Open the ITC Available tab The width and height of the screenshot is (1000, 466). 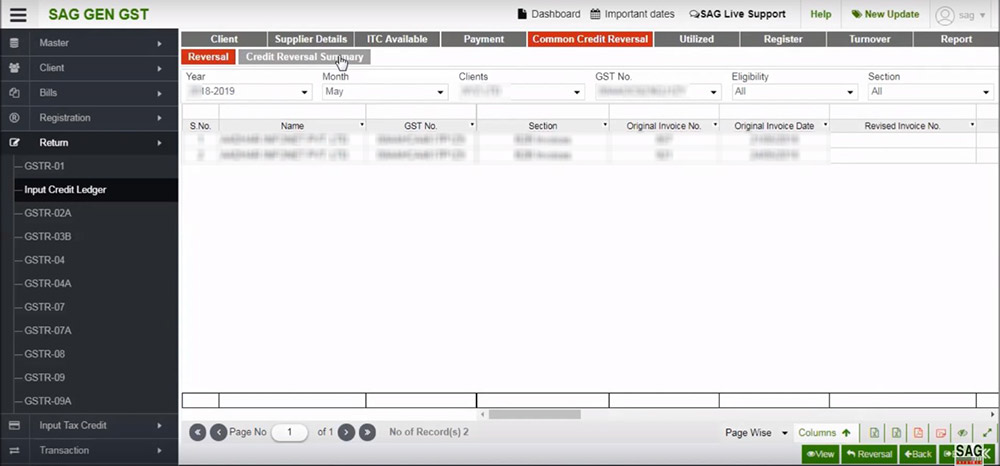click(x=396, y=39)
